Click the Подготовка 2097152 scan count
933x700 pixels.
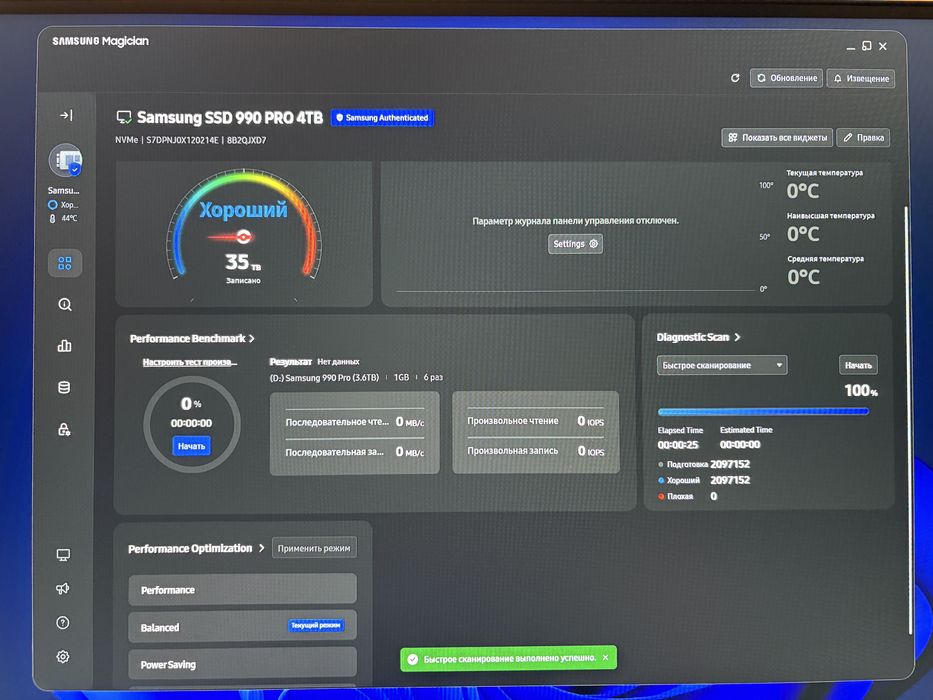point(704,464)
